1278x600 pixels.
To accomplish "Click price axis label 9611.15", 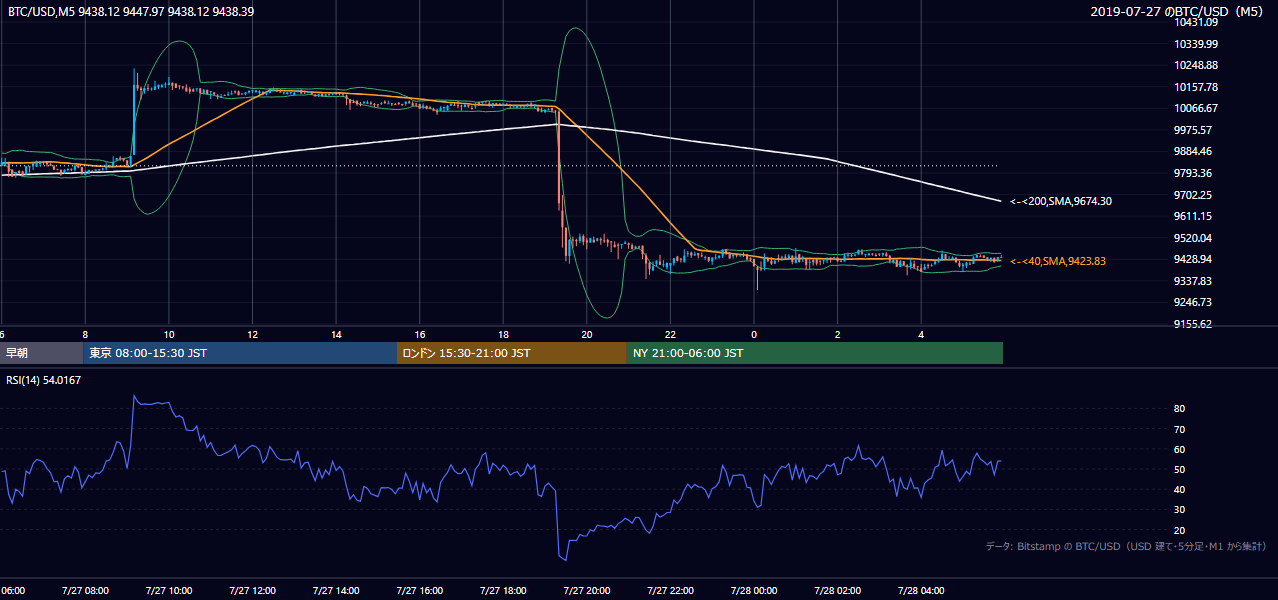I will 1194,216.
